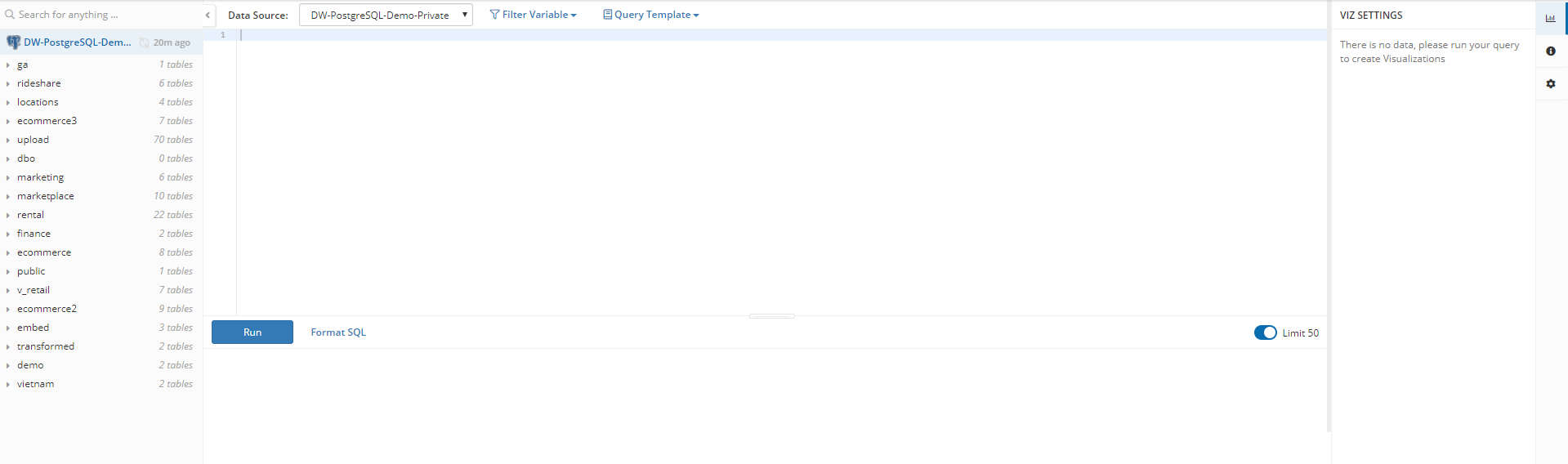Open the Query Template menu
Viewport: 1568px width, 464px height.
(651, 15)
